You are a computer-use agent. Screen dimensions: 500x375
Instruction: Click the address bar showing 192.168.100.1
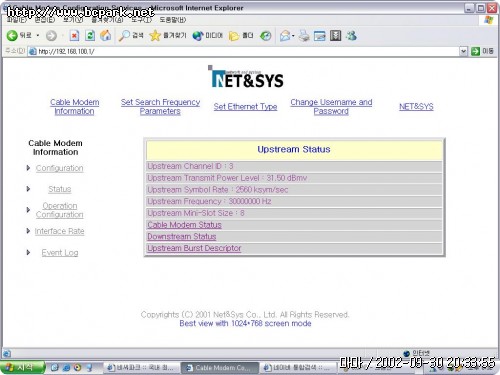243,51
